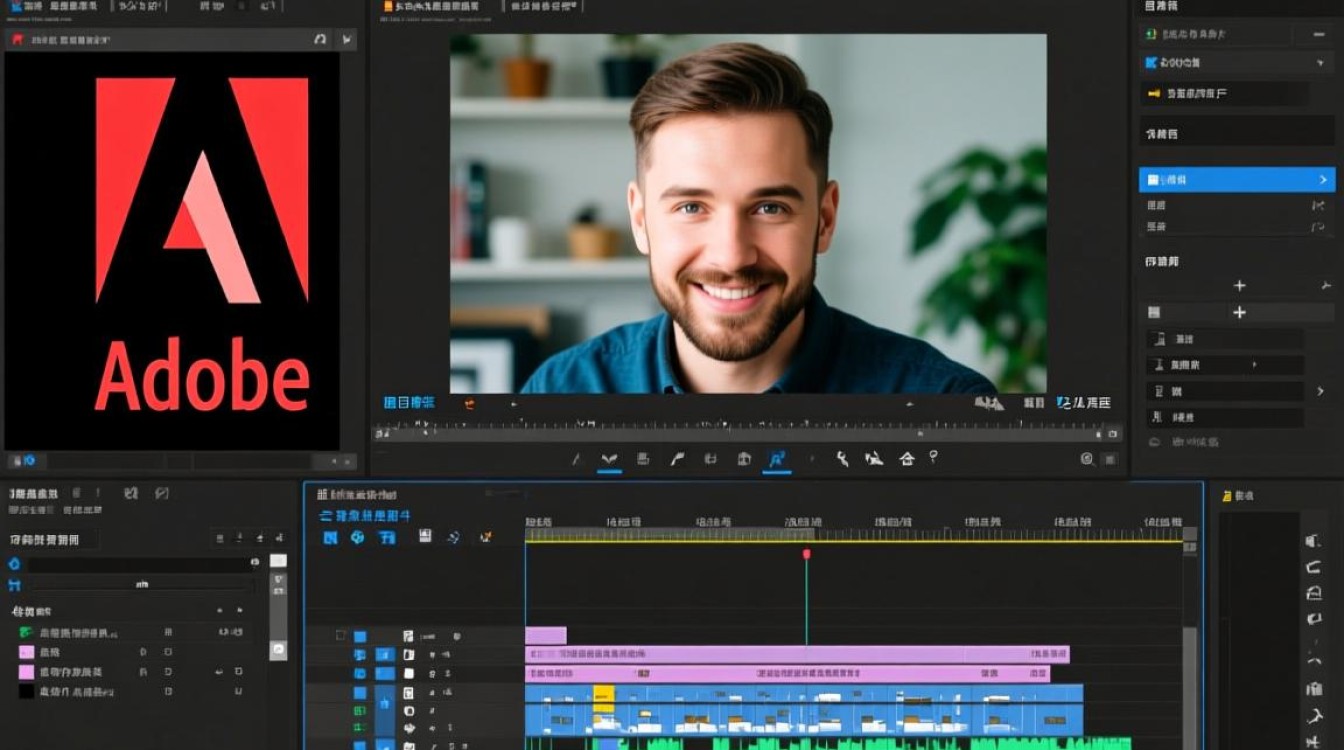Tick the empty checkbox on the top track header
The height and width of the screenshot is (750, 1344).
pos(341,636)
